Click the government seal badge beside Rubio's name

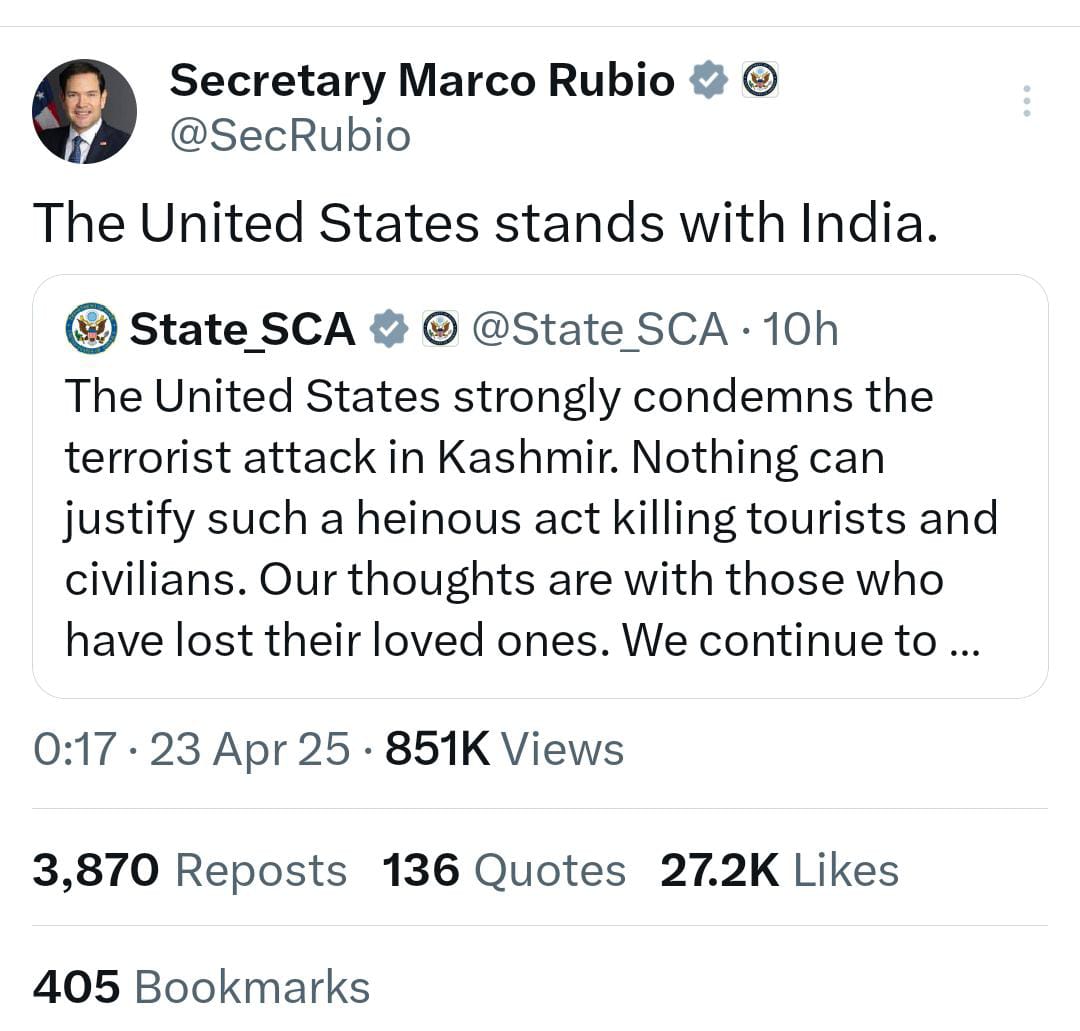(760, 79)
